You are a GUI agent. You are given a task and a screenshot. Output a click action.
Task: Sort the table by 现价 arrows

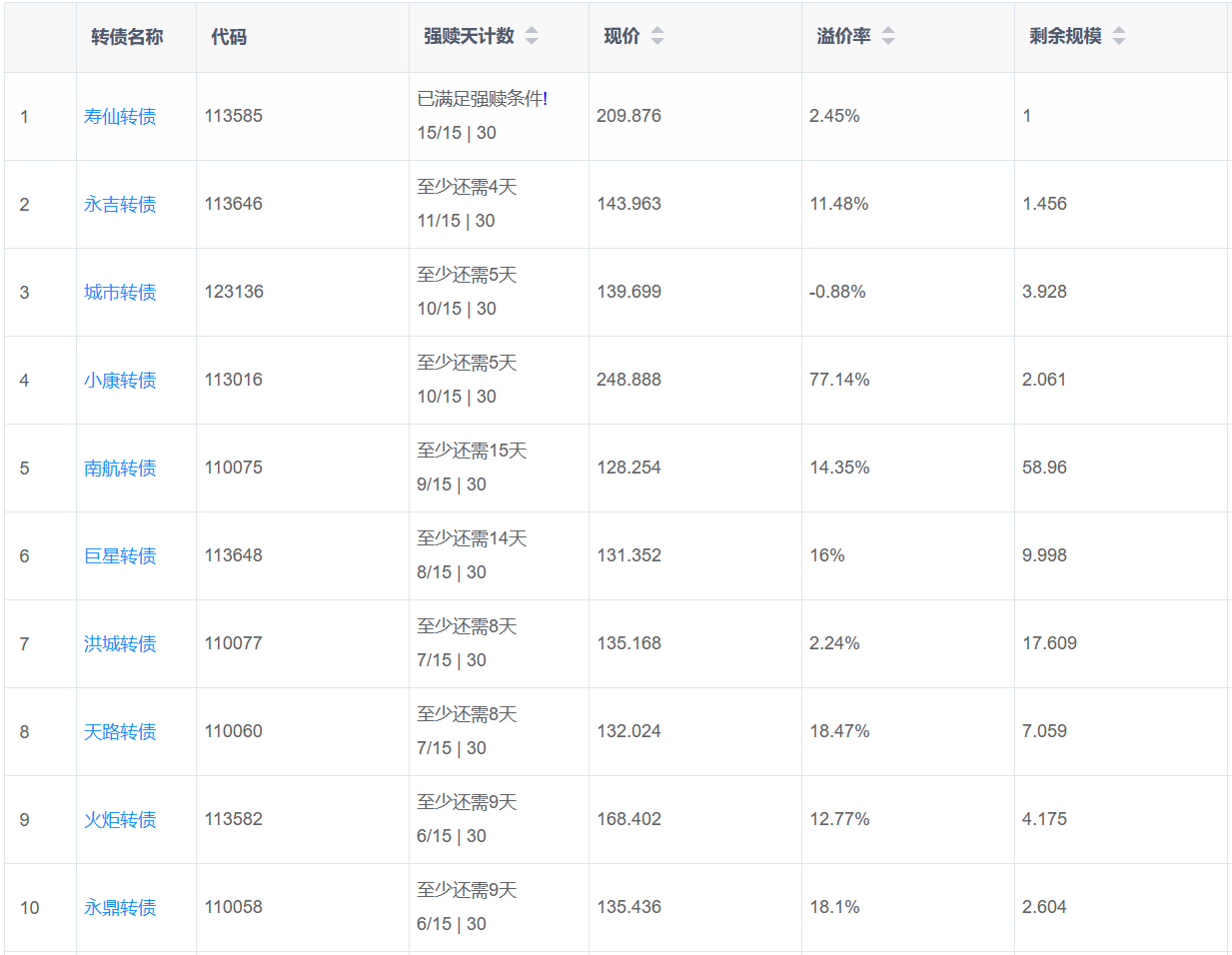pyautogui.click(x=657, y=36)
